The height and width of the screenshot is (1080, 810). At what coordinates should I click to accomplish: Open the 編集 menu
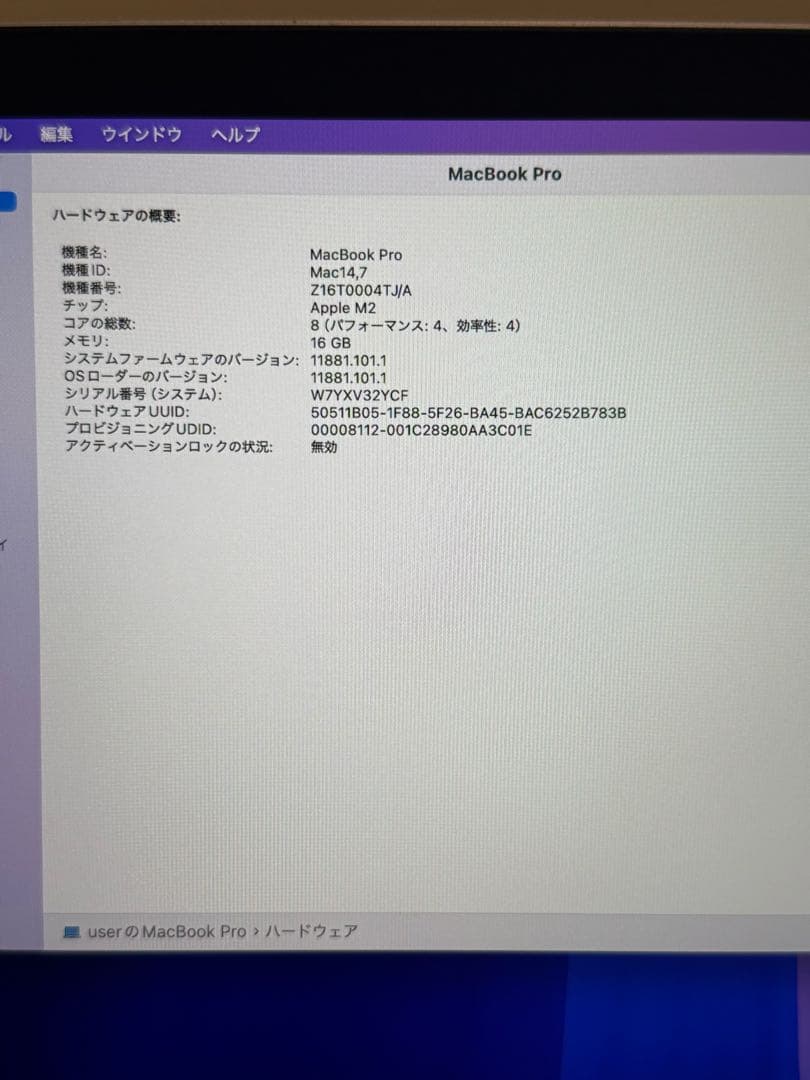tap(56, 135)
